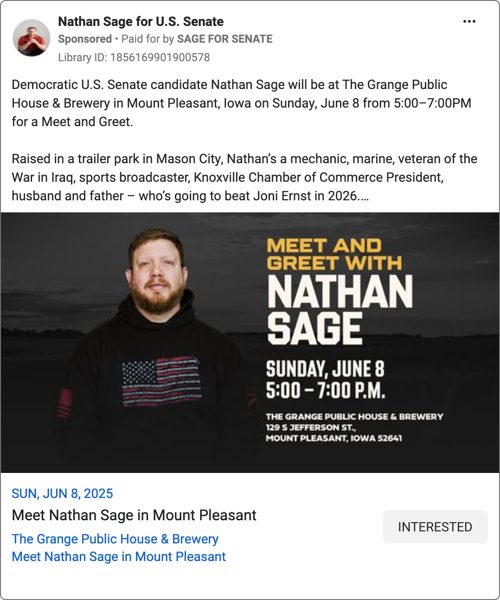
Task: Open Nathan Sage for U.S. Senate page
Action: pos(141,21)
